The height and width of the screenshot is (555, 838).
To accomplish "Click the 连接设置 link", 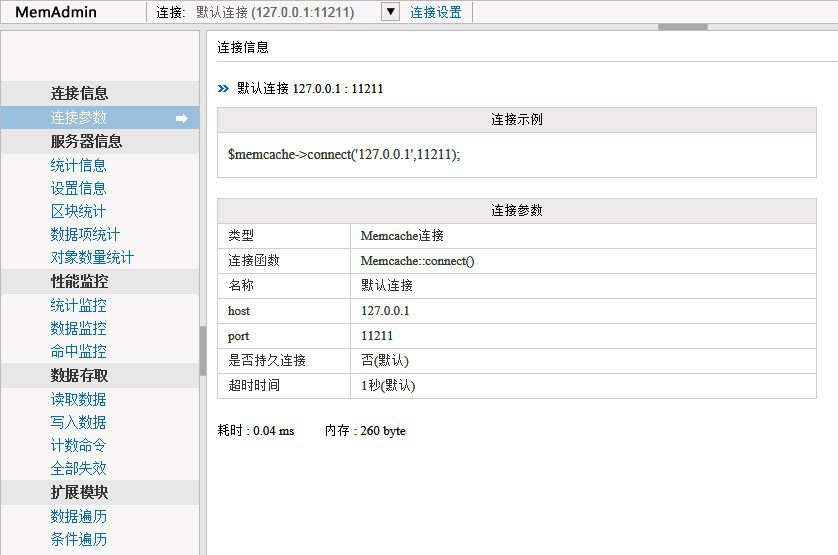I will coord(436,13).
